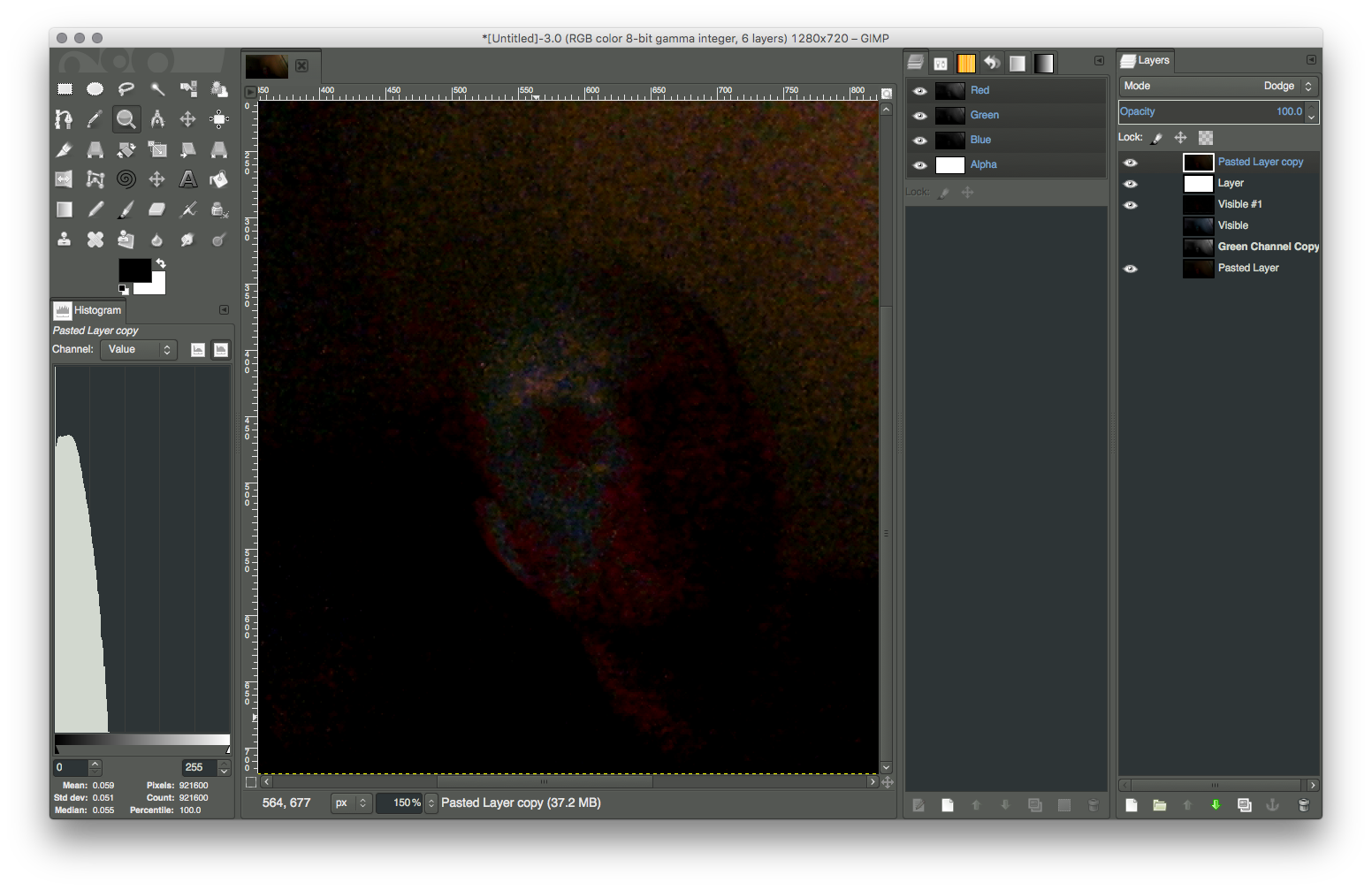Choose the Text tool

(188, 179)
